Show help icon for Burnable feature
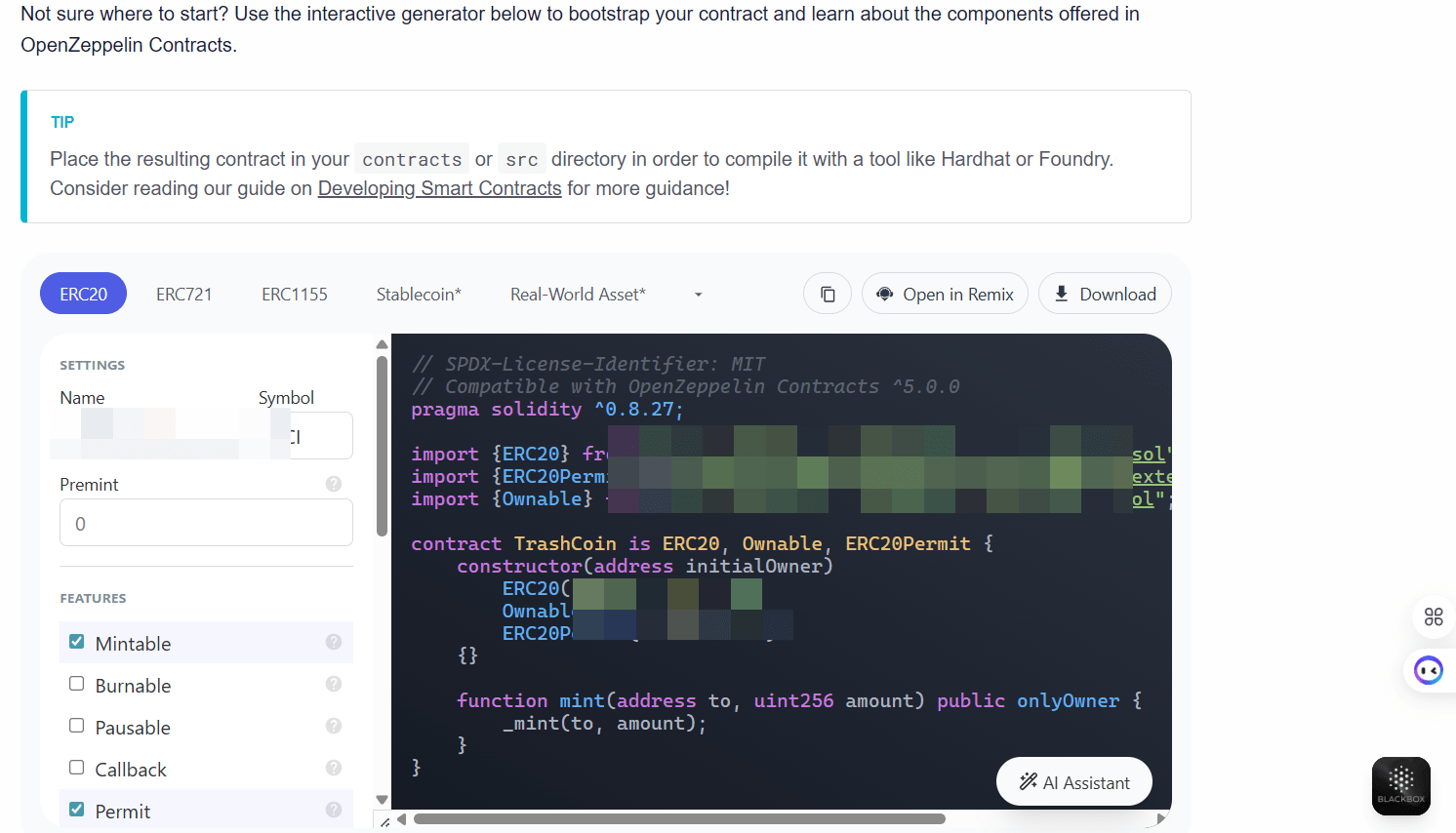The height and width of the screenshot is (833, 1456). pyautogui.click(x=334, y=684)
